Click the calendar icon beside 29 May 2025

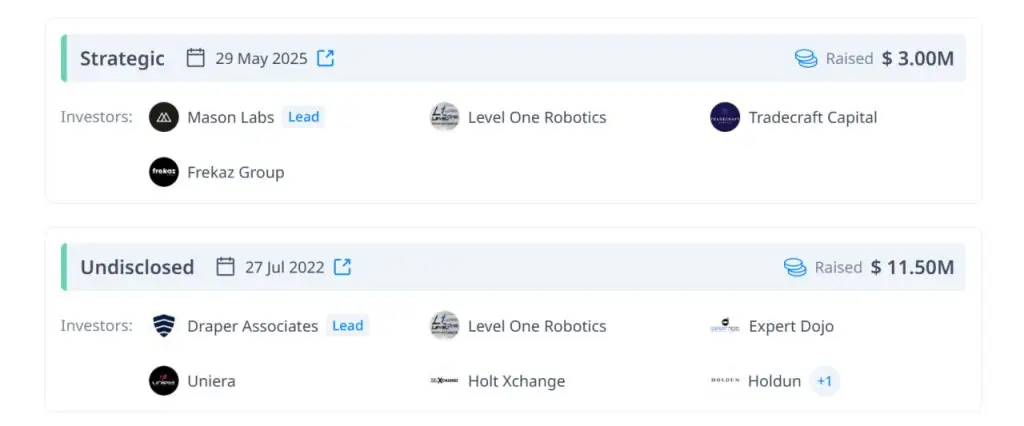pyautogui.click(x=196, y=58)
